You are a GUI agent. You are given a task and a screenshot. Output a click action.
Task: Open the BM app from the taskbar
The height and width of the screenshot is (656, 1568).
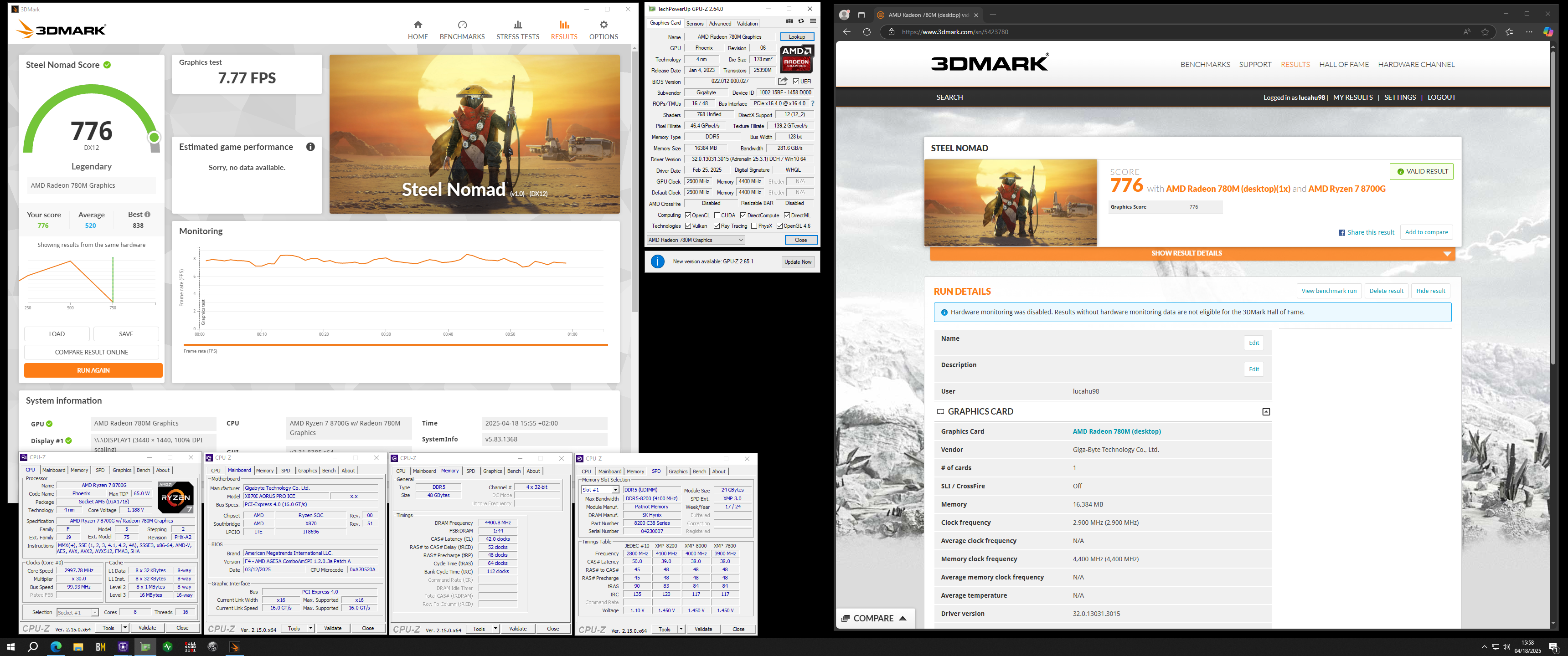[100, 647]
